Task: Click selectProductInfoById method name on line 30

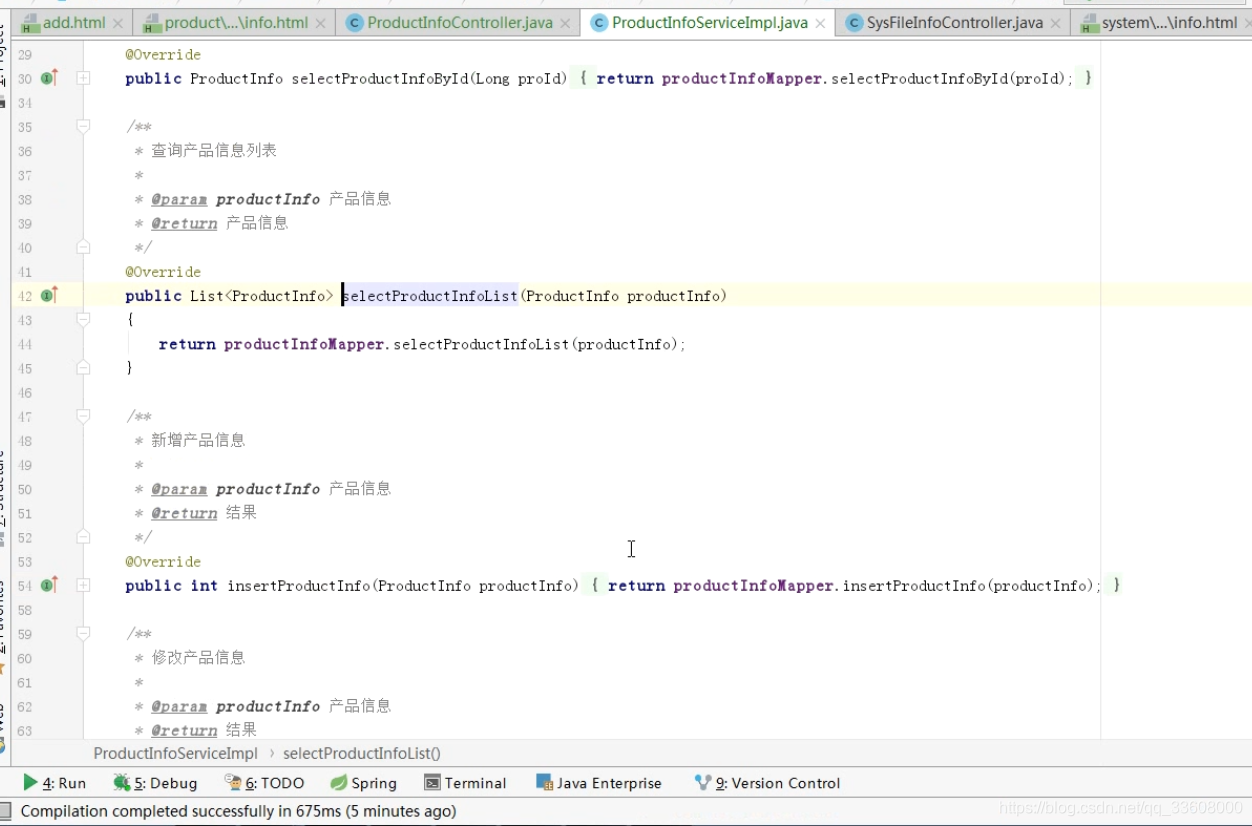Action: 380,78
